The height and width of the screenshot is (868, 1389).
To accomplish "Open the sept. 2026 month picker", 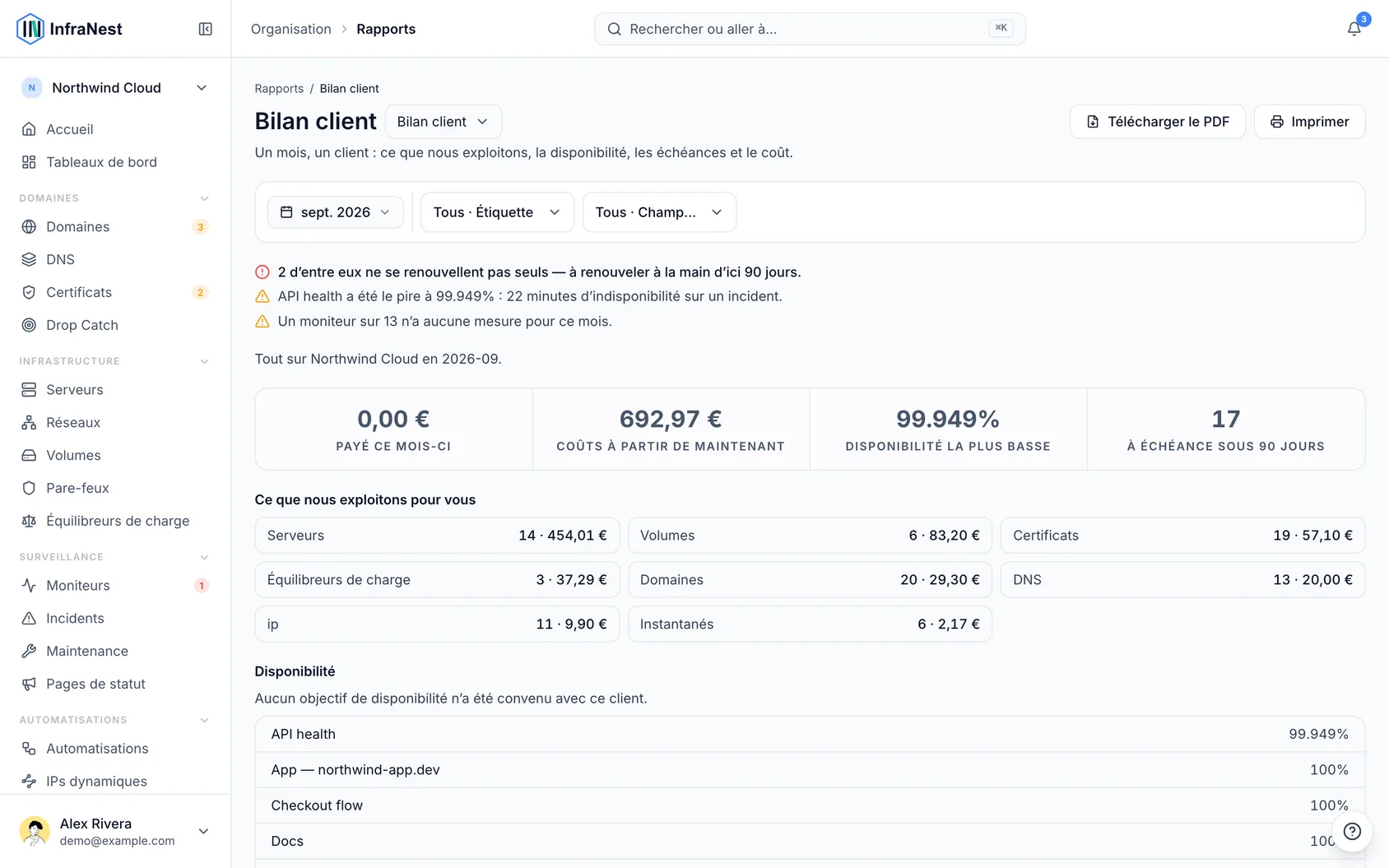I will tap(336, 212).
